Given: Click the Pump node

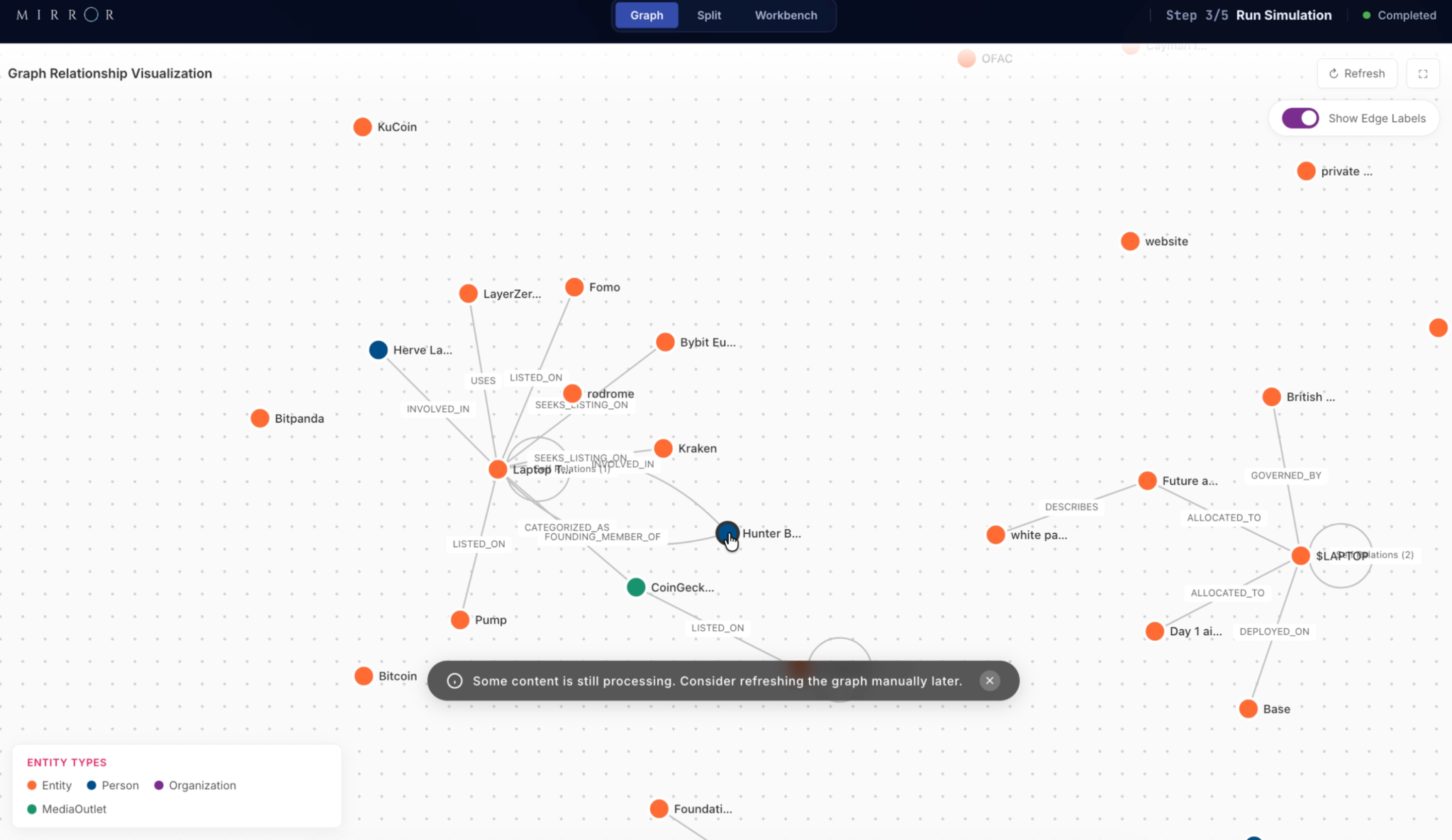Looking at the screenshot, I should coord(460,620).
